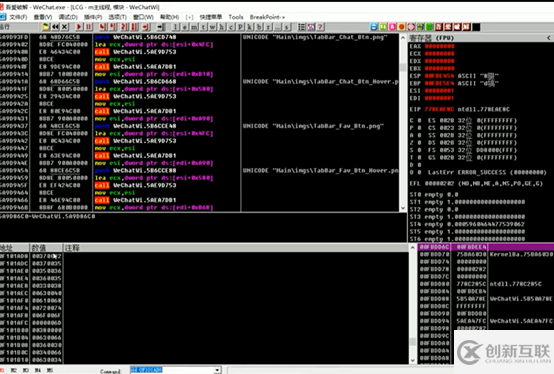
Task: Click the Execute till return icon
Action: coord(146,27)
